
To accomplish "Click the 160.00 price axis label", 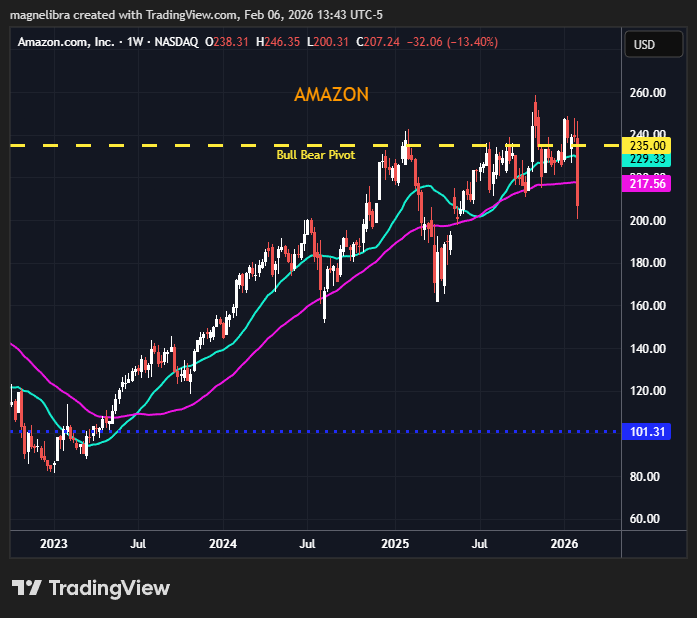I will point(648,306).
